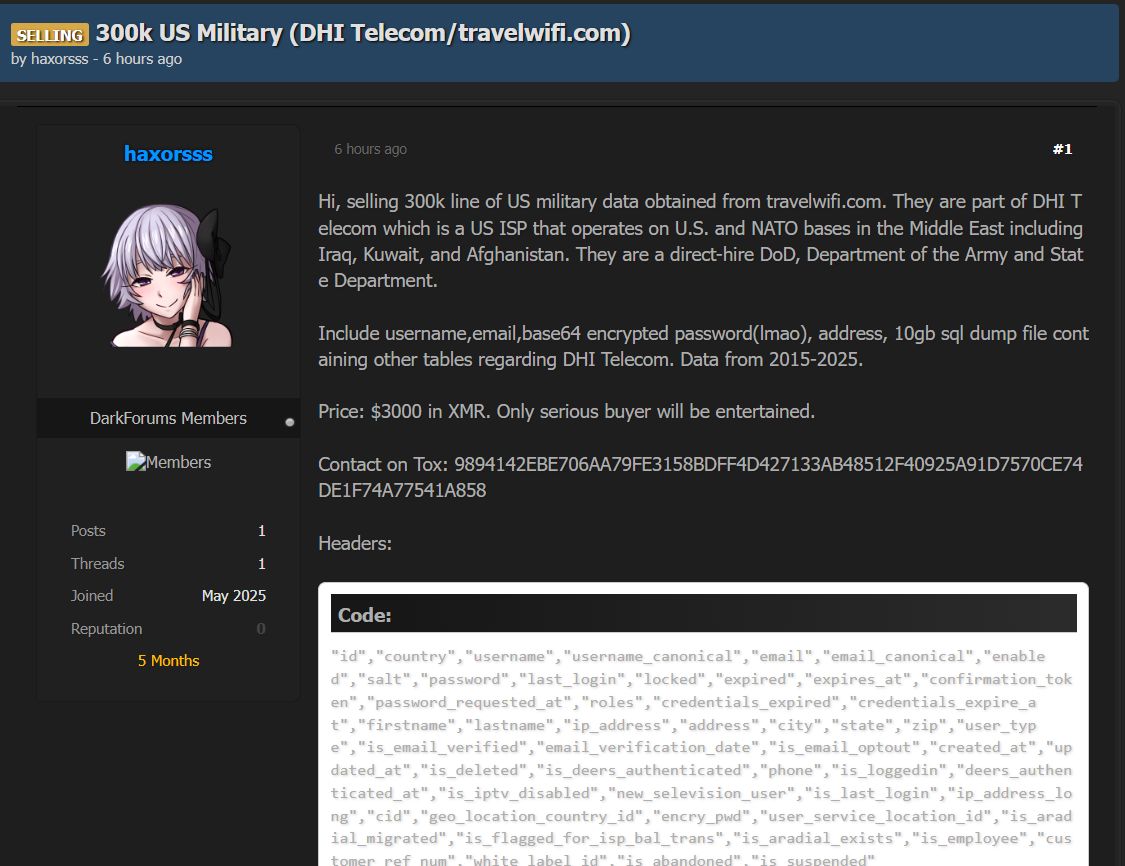View the Threads count value
Image resolution: width=1125 pixels, height=866 pixels.
point(261,564)
